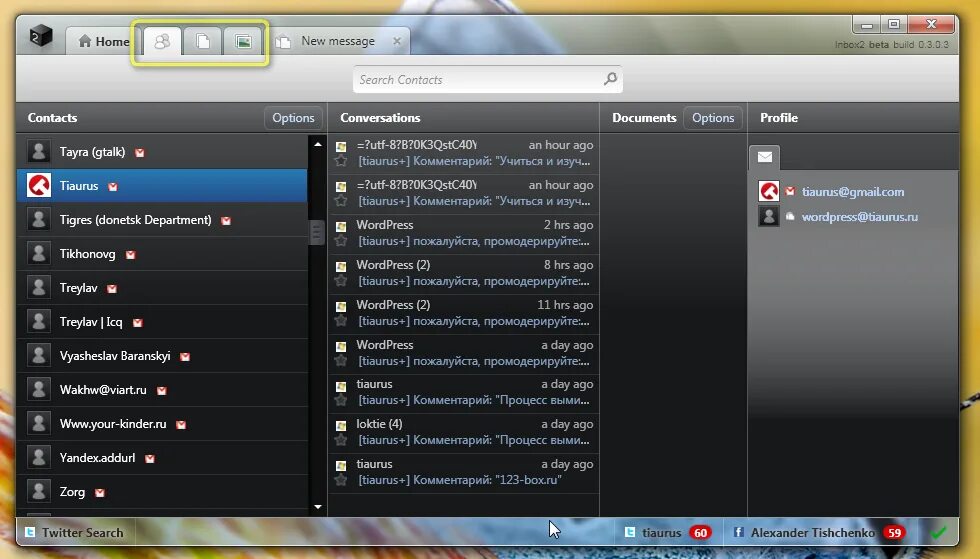Image resolution: width=980 pixels, height=559 pixels.
Task: Click Twitter bird icon by Twitter Search
Action: (30, 532)
